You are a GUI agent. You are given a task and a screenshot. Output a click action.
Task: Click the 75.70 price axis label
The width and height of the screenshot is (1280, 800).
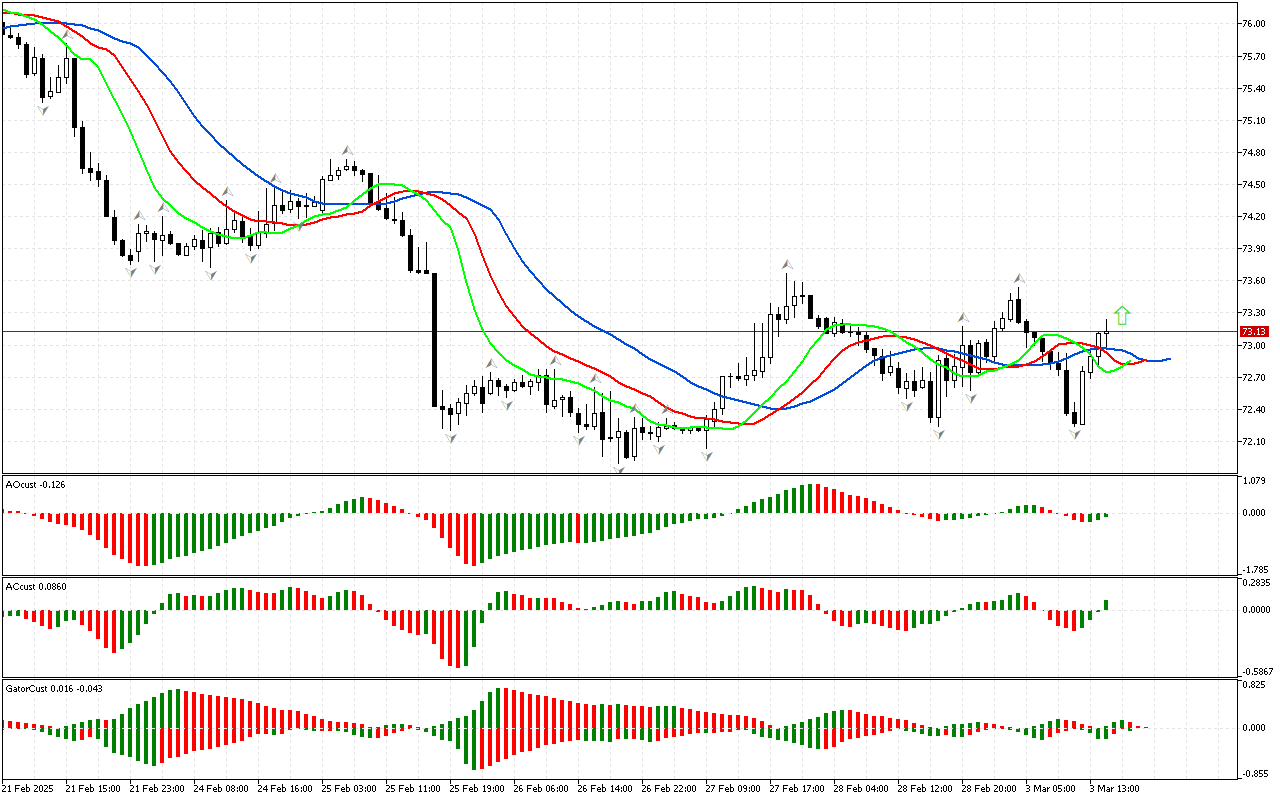pos(1253,57)
